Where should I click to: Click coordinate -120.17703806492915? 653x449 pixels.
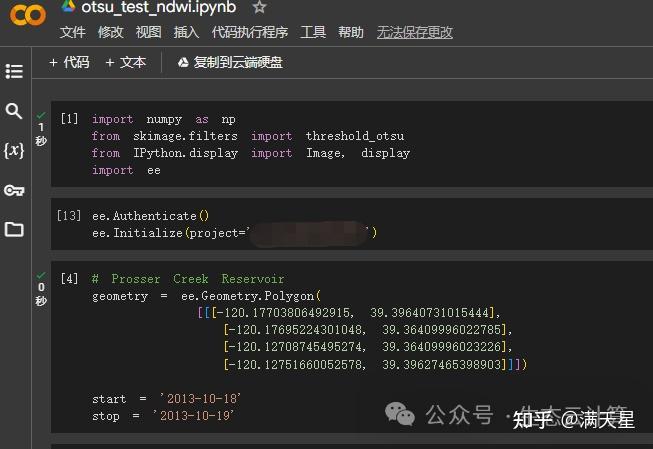[x=284, y=313]
